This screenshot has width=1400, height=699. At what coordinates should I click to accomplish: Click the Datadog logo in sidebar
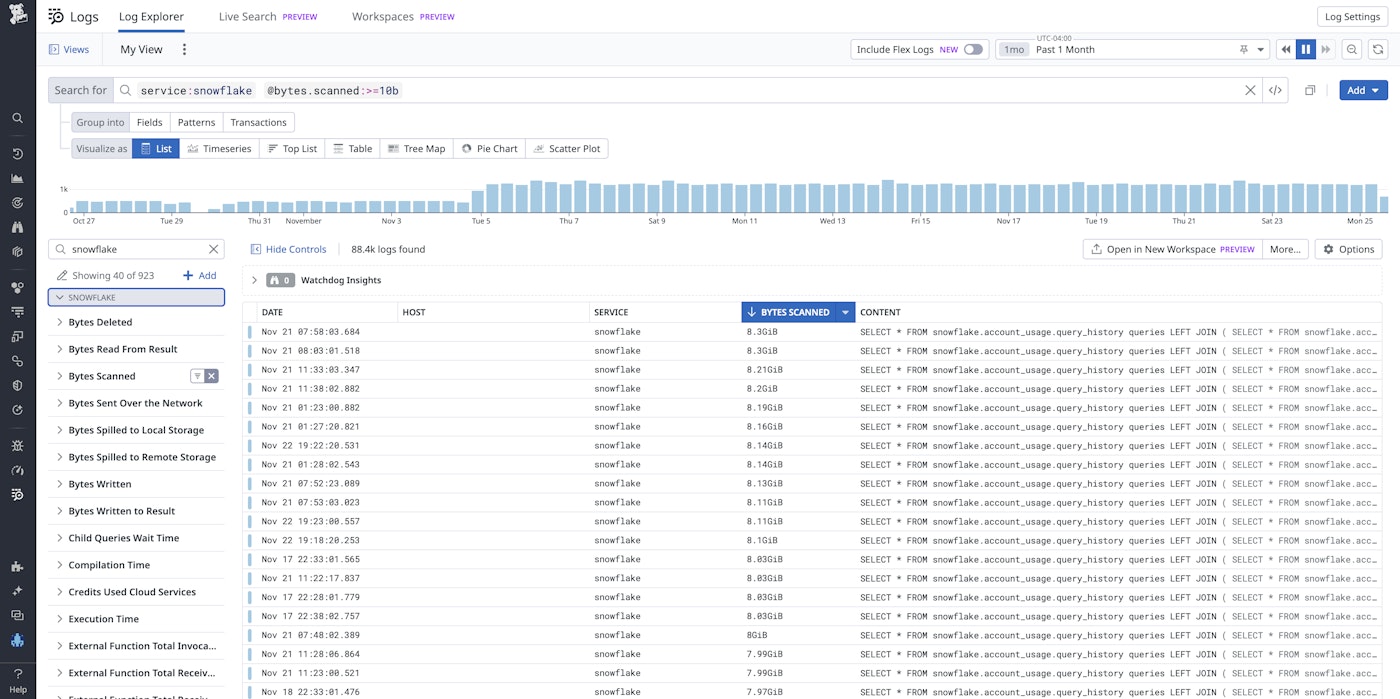pos(17,16)
